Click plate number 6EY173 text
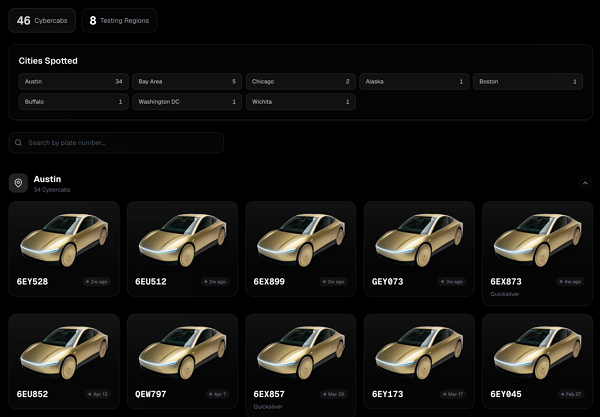This screenshot has height=417, width=600. 388,394
